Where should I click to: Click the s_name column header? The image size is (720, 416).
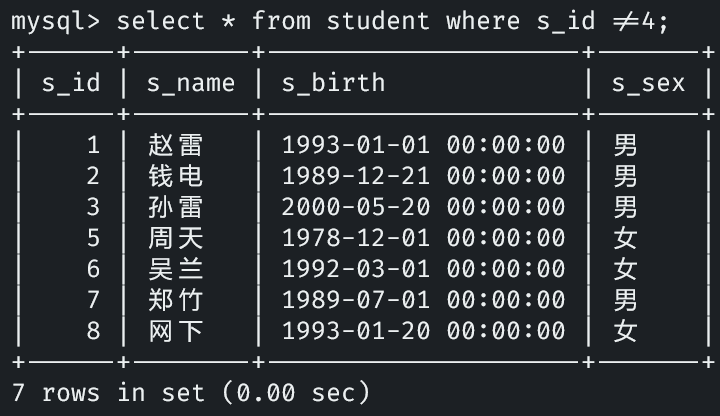191,83
